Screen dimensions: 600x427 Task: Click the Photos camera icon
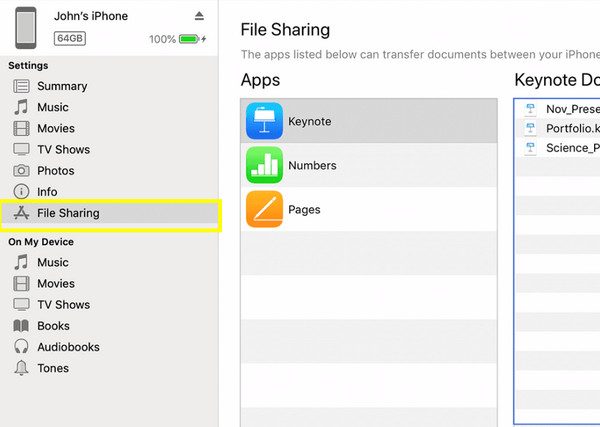21,170
